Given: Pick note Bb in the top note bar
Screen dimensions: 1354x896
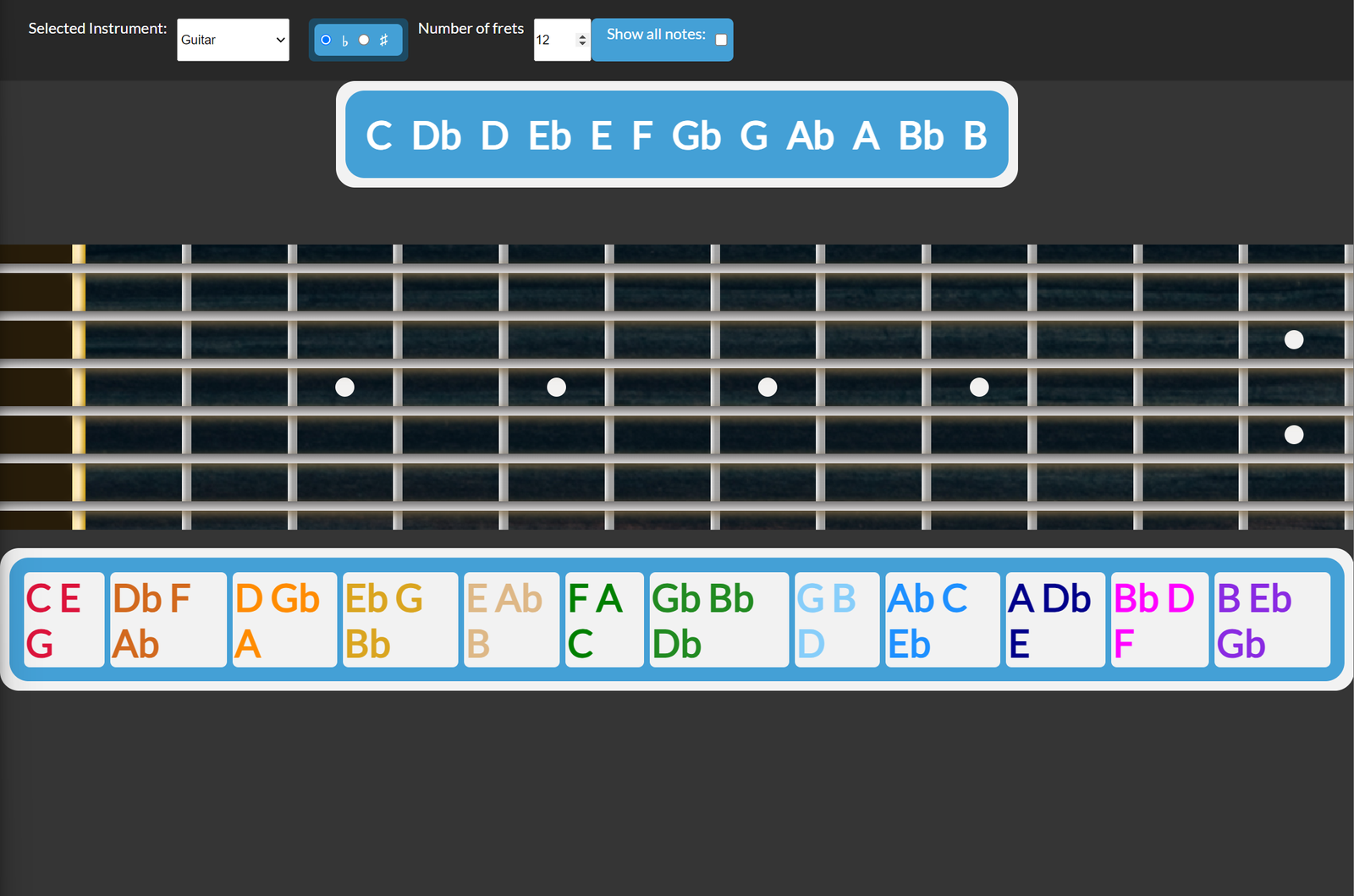Looking at the screenshot, I should pos(921,136).
